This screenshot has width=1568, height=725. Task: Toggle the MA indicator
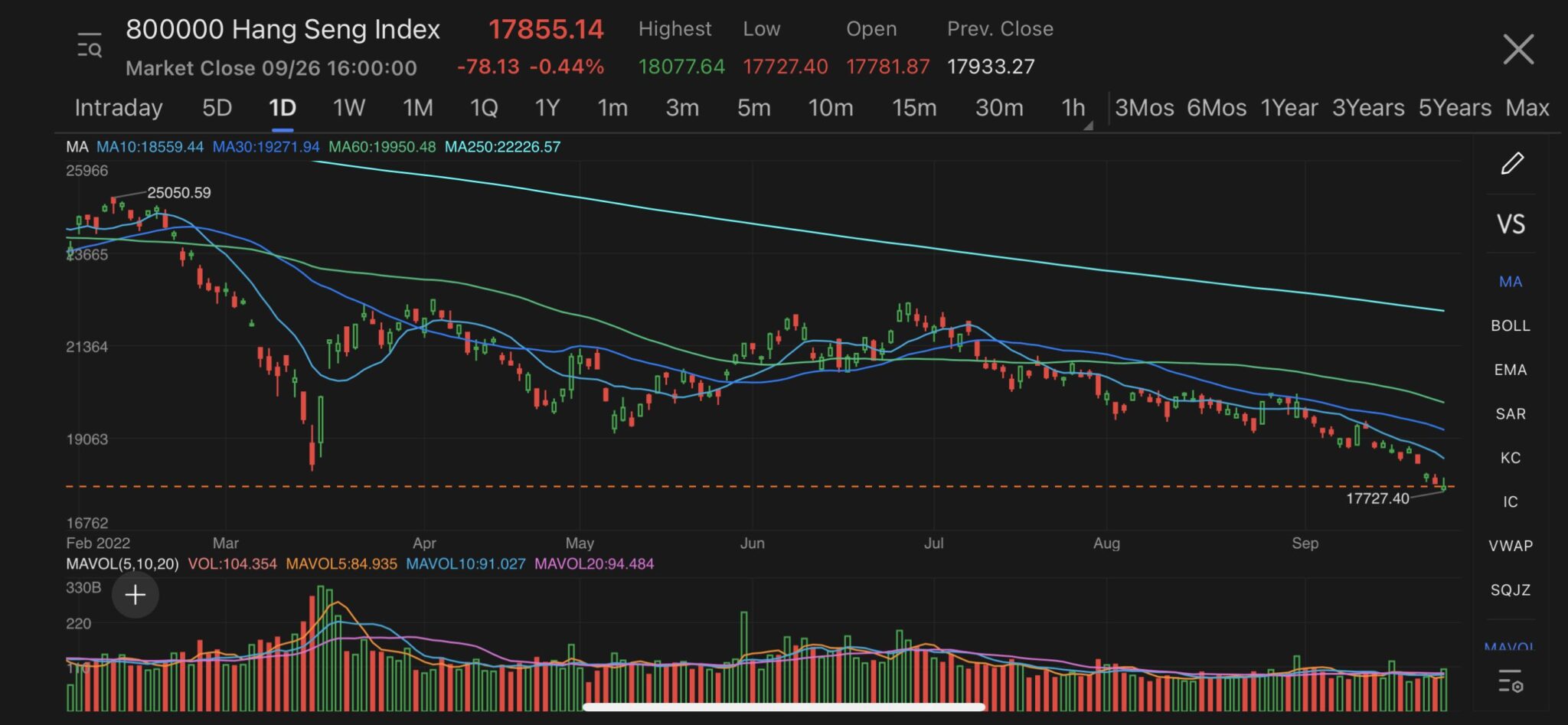1511,282
